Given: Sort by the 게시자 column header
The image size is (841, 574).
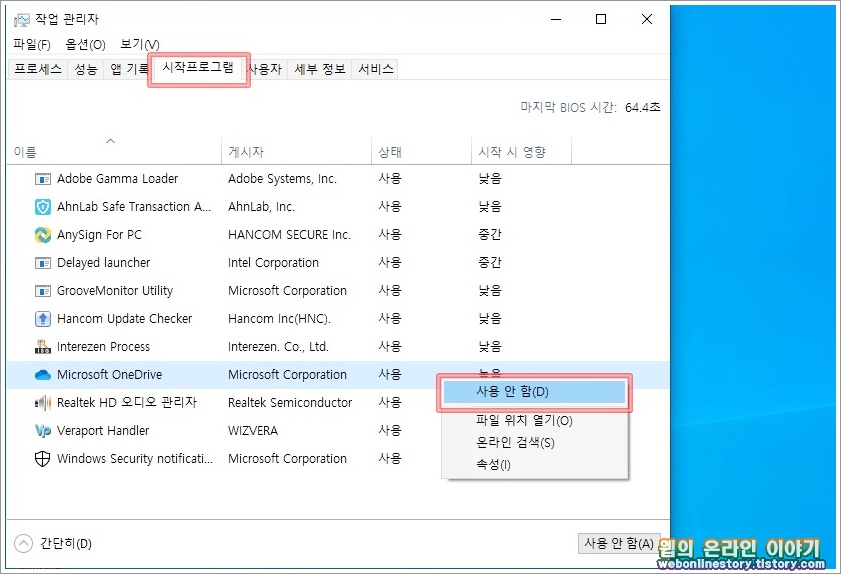Looking at the screenshot, I should coord(296,151).
